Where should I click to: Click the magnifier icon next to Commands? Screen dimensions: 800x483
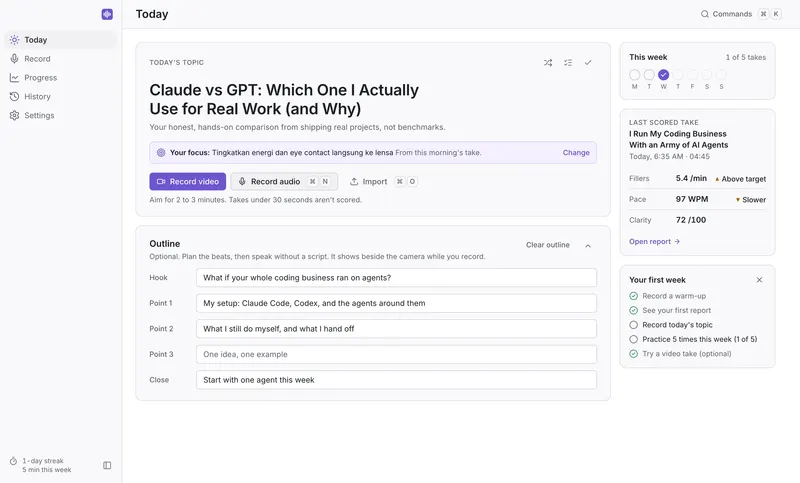click(x=705, y=14)
